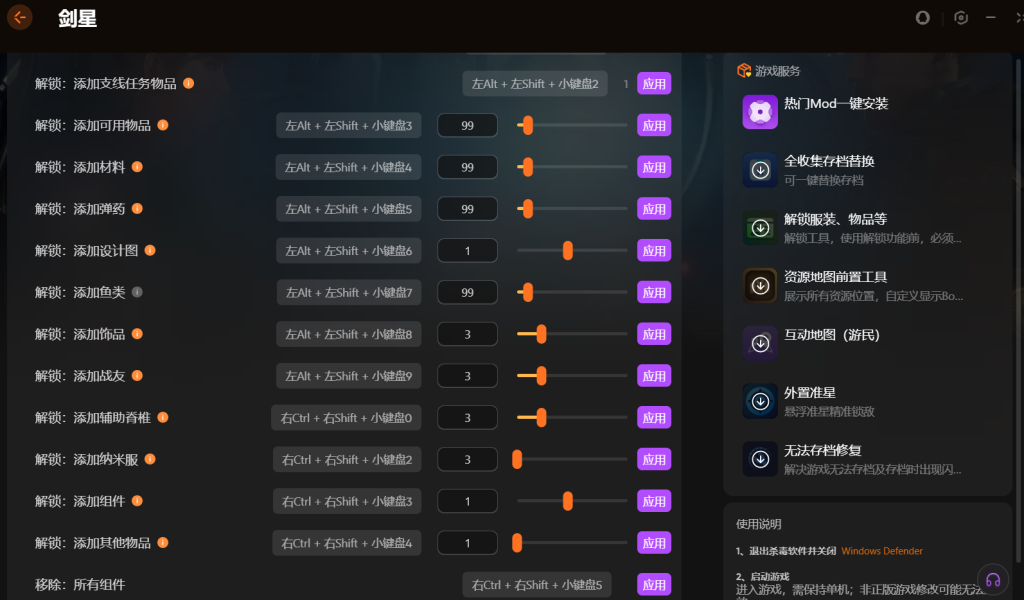The height and width of the screenshot is (600, 1024).
Task: Click the 热门Mod一键安装 icon
Action: pos(760,112)
